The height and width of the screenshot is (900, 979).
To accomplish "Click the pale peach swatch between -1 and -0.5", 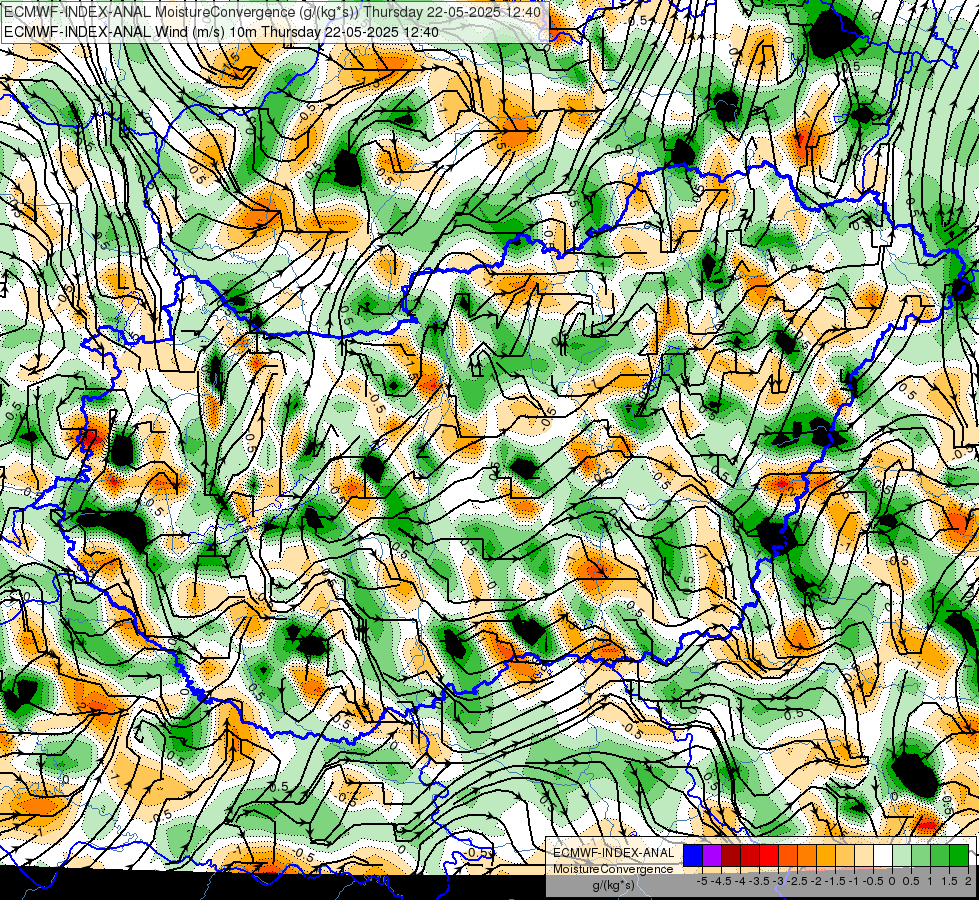I will tap(864, 855).
